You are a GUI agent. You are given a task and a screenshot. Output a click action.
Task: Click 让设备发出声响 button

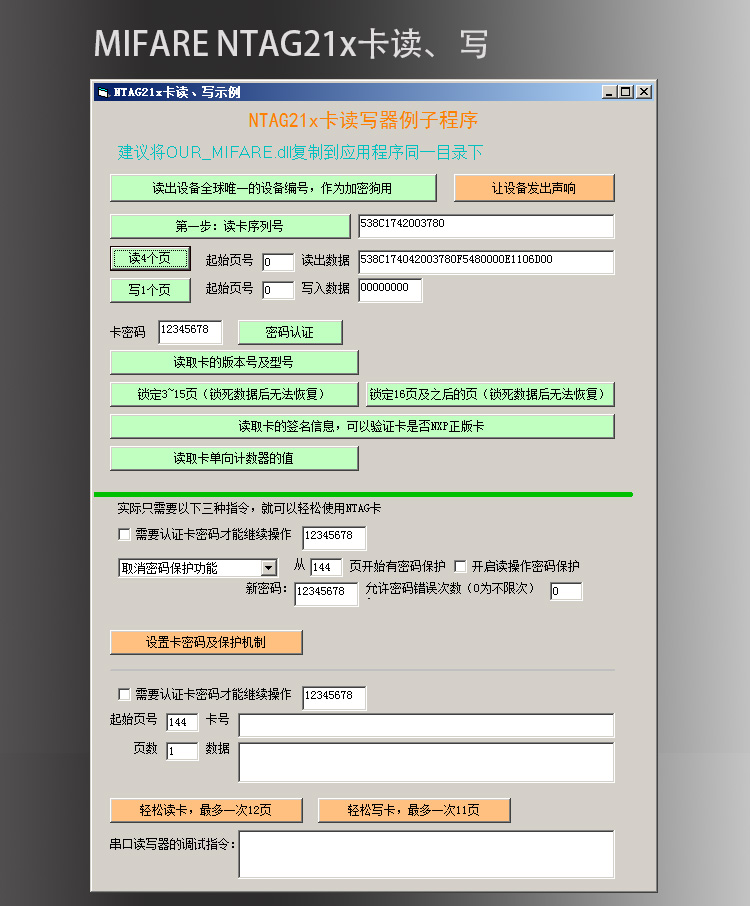[534, 188]
